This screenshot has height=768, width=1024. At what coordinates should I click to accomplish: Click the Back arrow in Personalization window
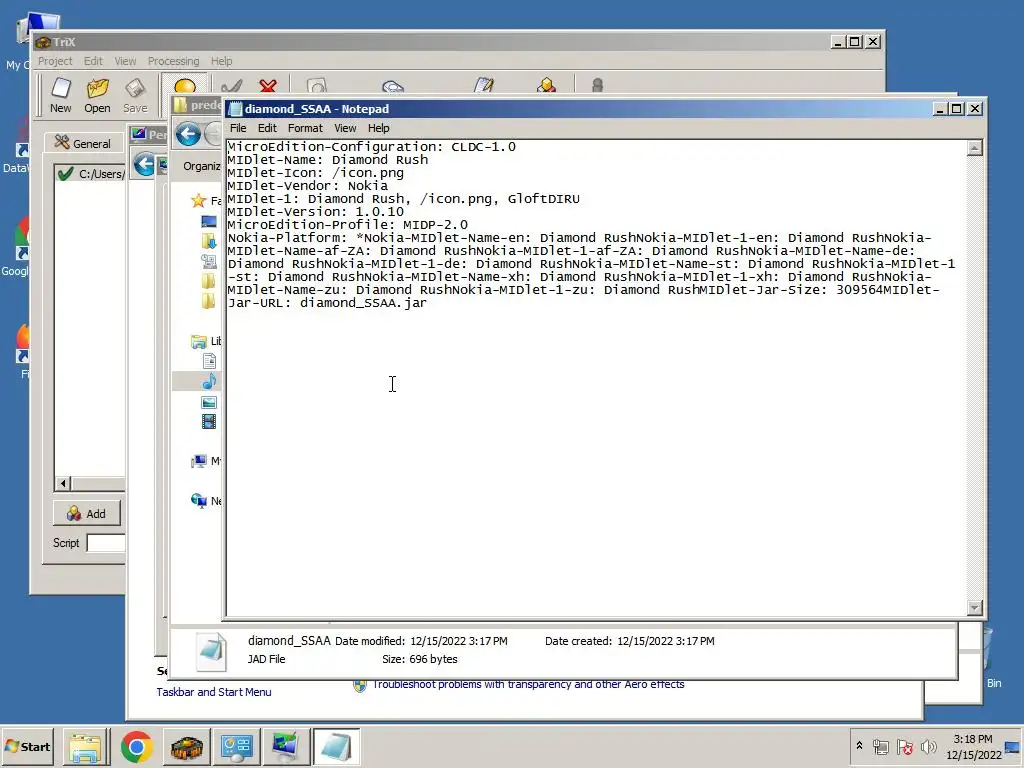[x=144, y=164]
